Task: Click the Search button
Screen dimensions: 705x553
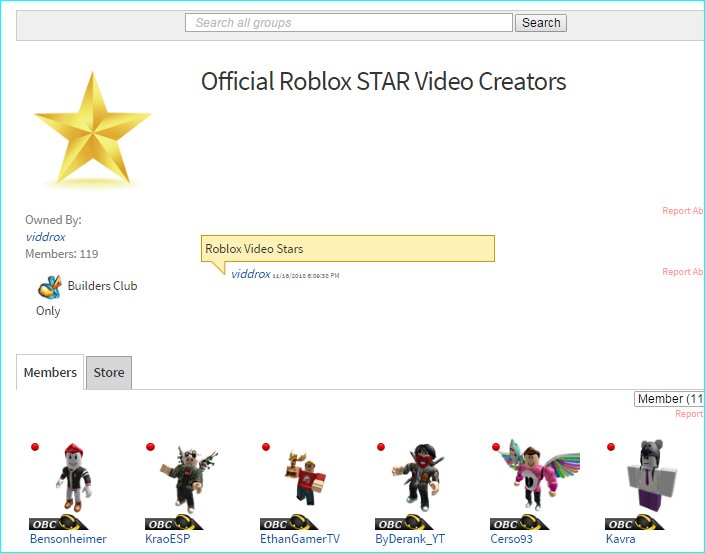Action: click(541, 22)
